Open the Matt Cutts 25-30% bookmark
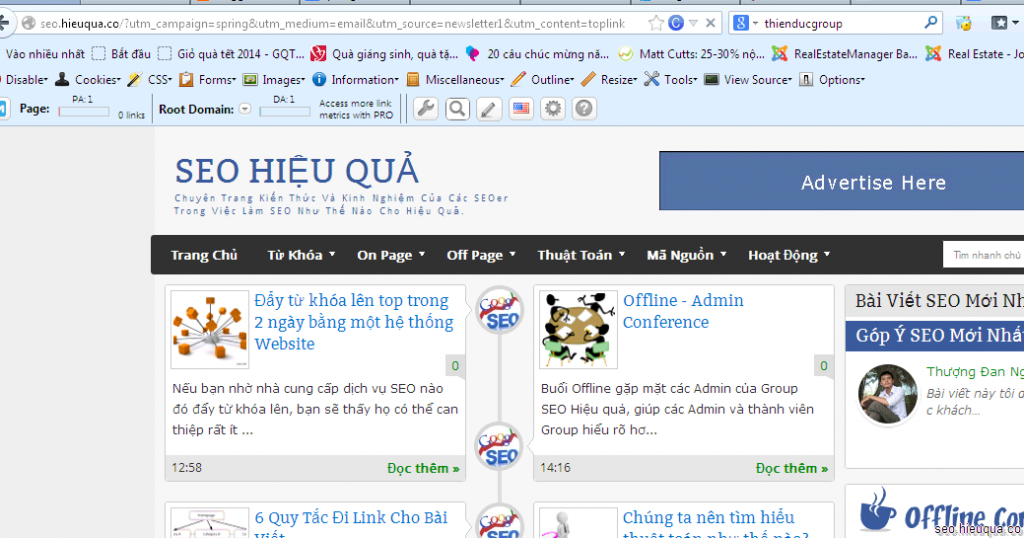 (x=692, y=54)
